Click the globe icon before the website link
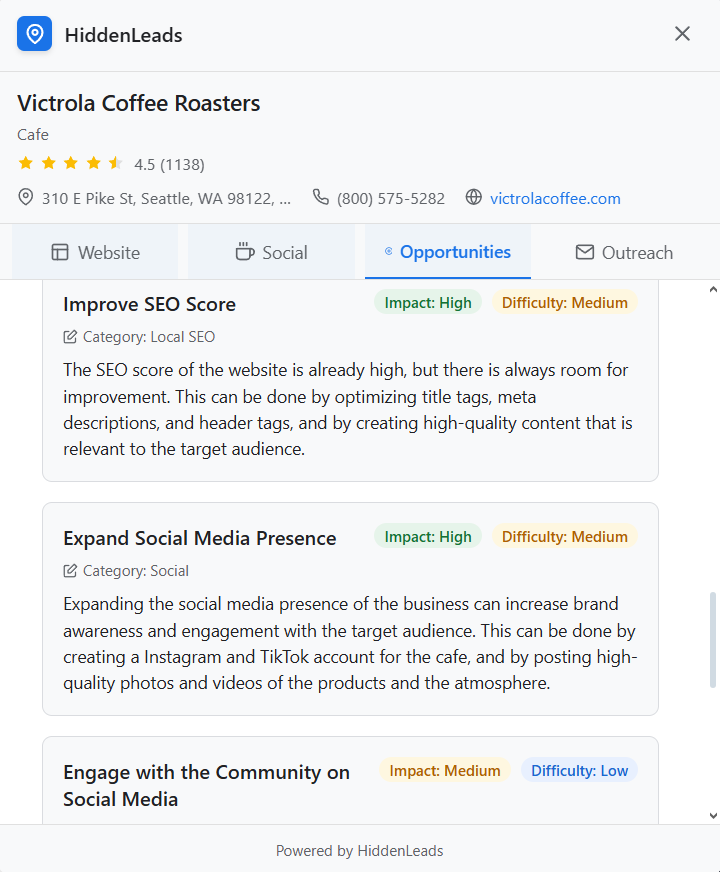The height and width of the screenshot is (872, 720). coord(473,197)
